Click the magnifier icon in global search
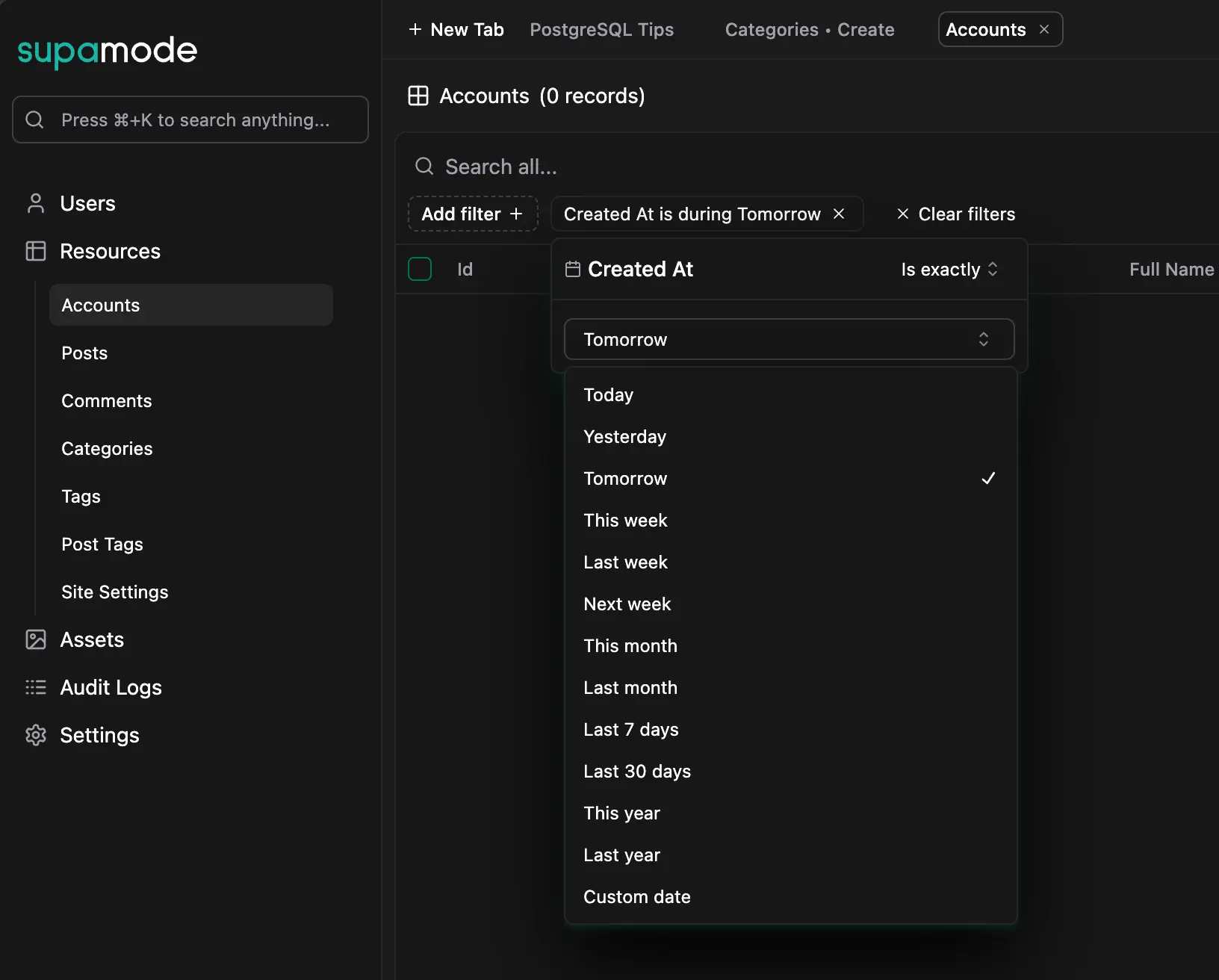Viewport: 1219px width, 980px height. pos(34,120)
